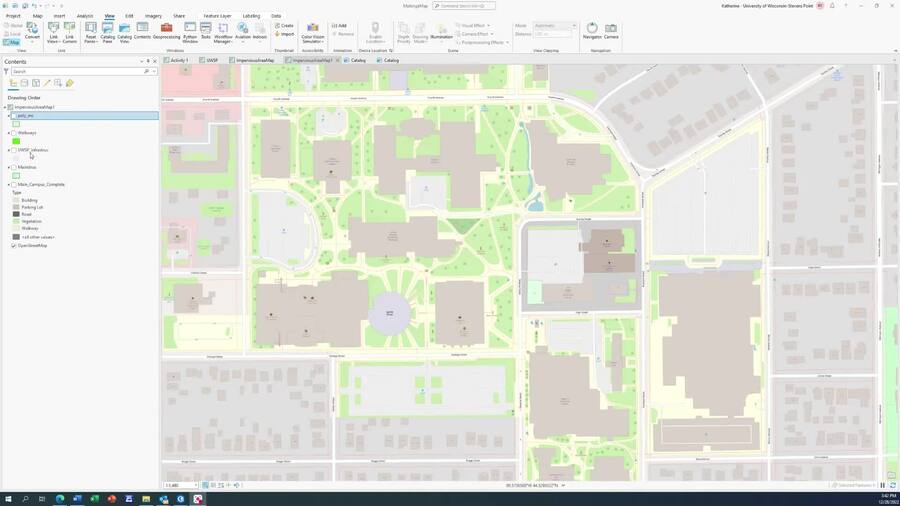Click the Command Search box
The image size is (900, 506).
464,6
